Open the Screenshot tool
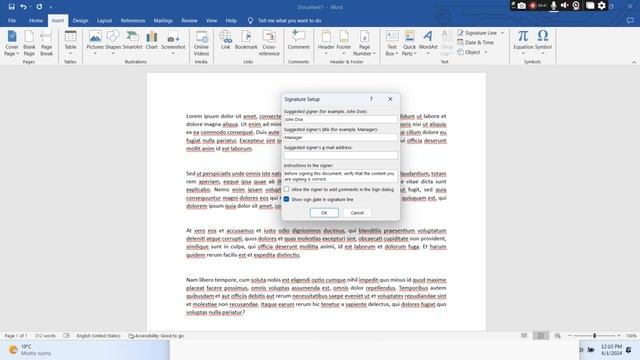 (173, 43)
